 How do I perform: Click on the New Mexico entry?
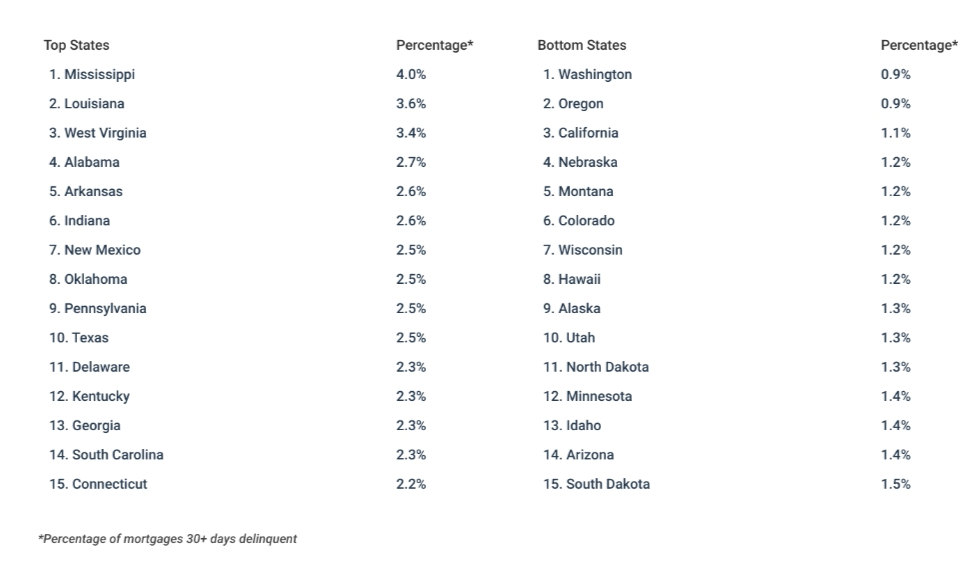(x=94, y=250)
